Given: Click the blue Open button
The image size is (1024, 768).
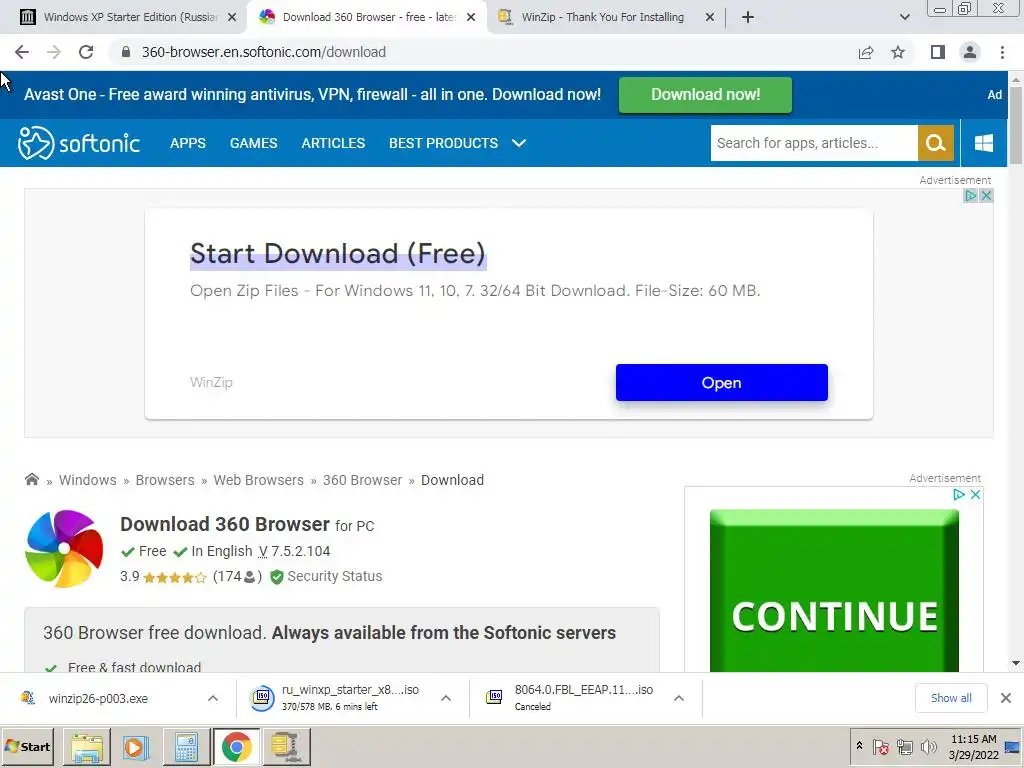Looking at the screenshot, I should [722, 383].
